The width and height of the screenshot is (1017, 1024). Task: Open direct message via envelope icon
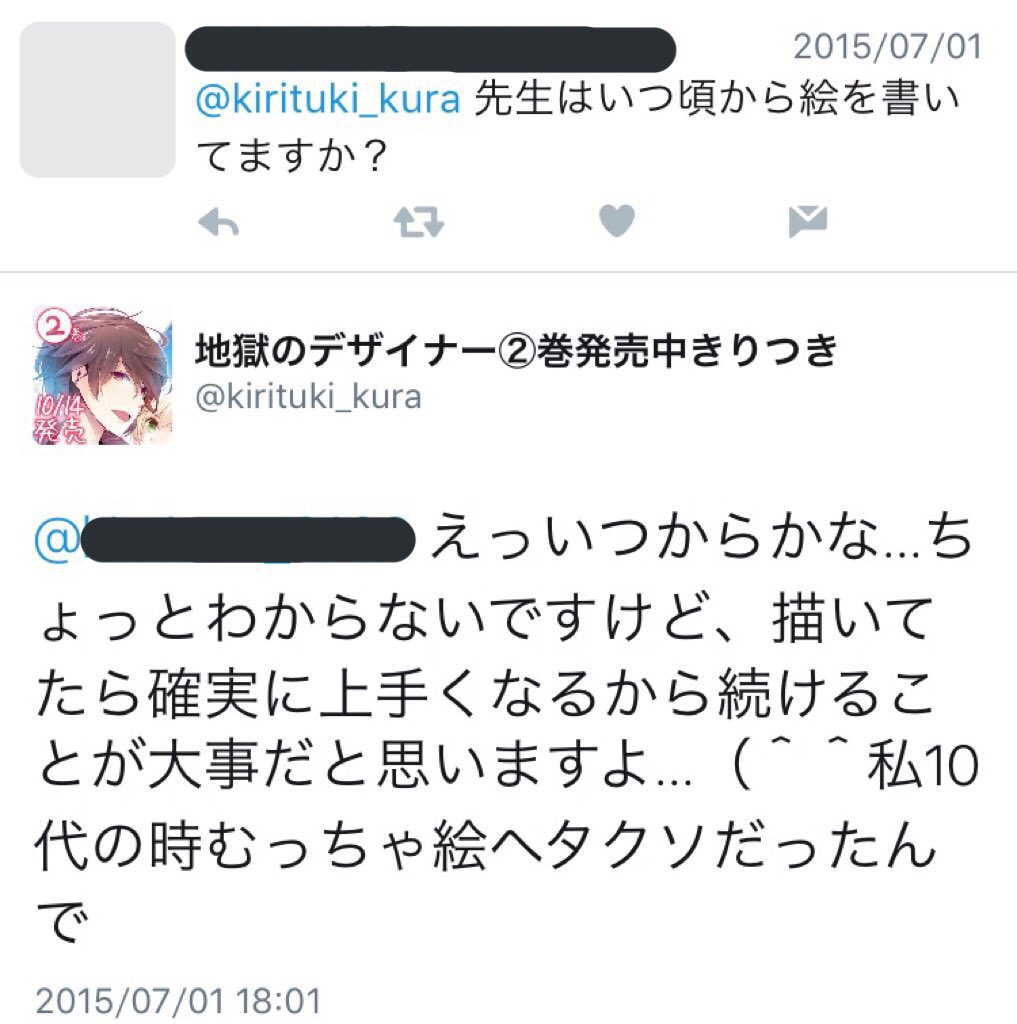click(x=808, y=221)
